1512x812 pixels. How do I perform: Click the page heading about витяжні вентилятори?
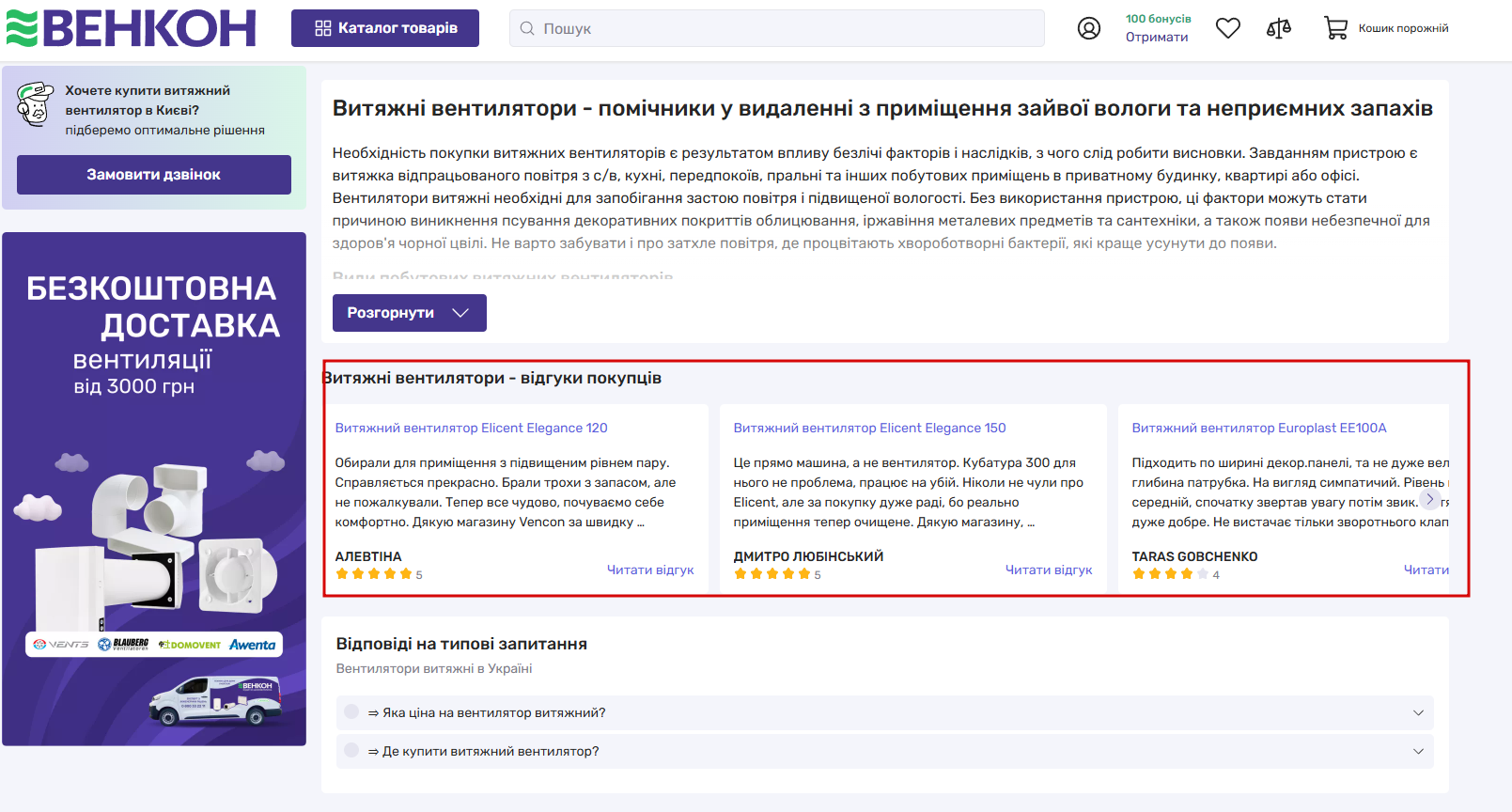(x=882, y=108)
